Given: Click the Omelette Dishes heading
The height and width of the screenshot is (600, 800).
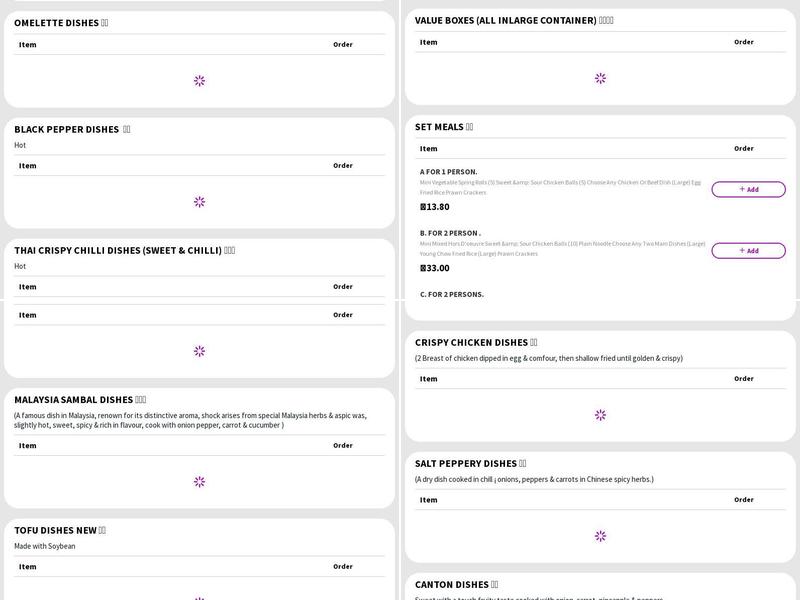Looking at the screenshot, I should (61, 23).
